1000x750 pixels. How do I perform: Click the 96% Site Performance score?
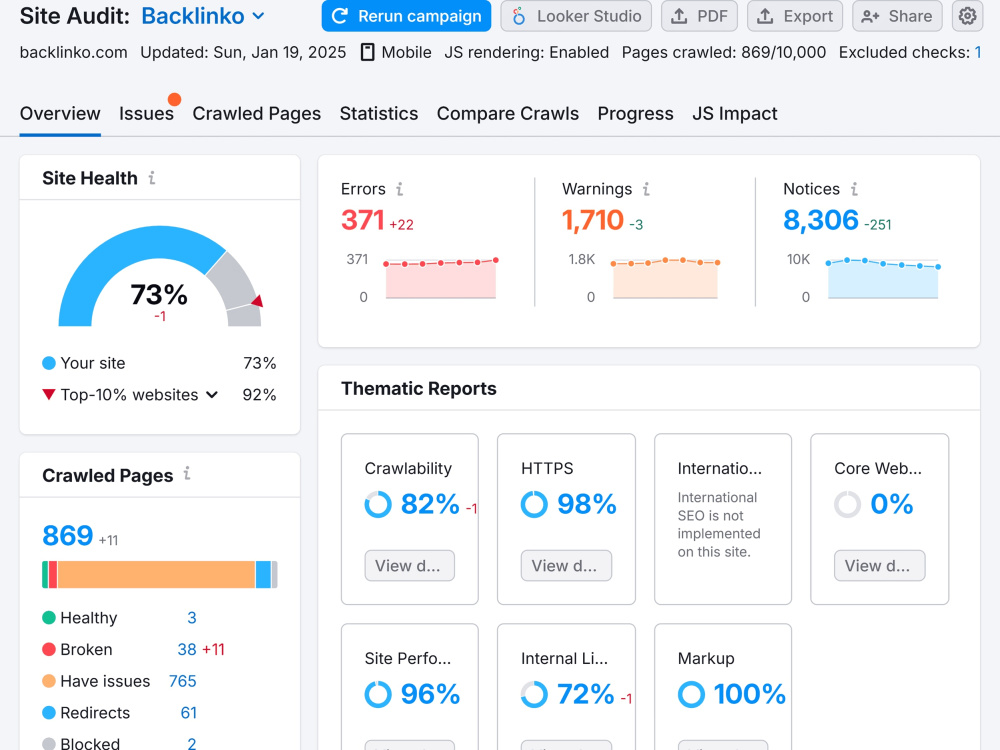coord(430,694)
